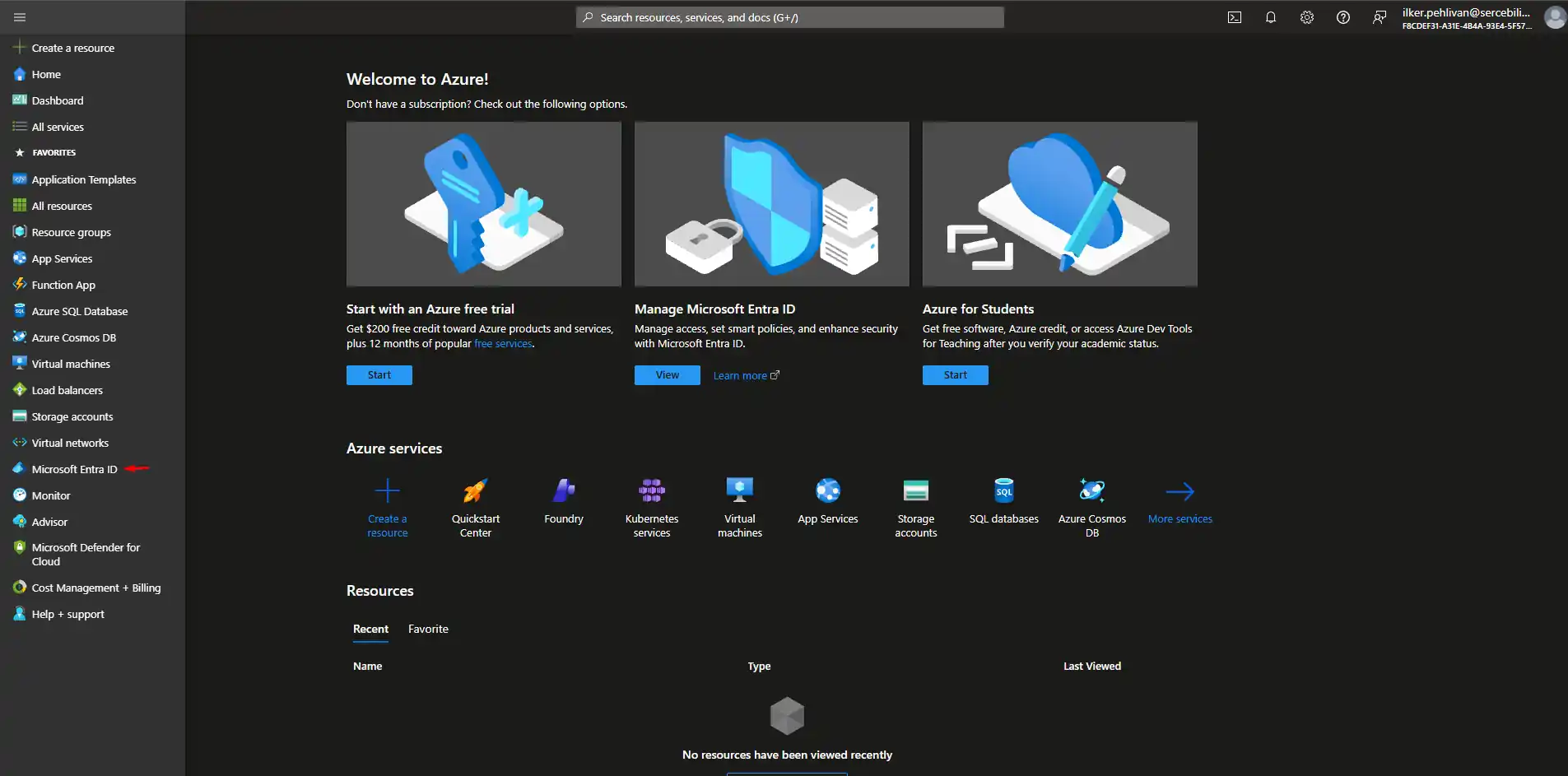The width and height of the screenshot is (1568, 776).
Task: Go to Home in the sidebar
Action: [46, 74]
